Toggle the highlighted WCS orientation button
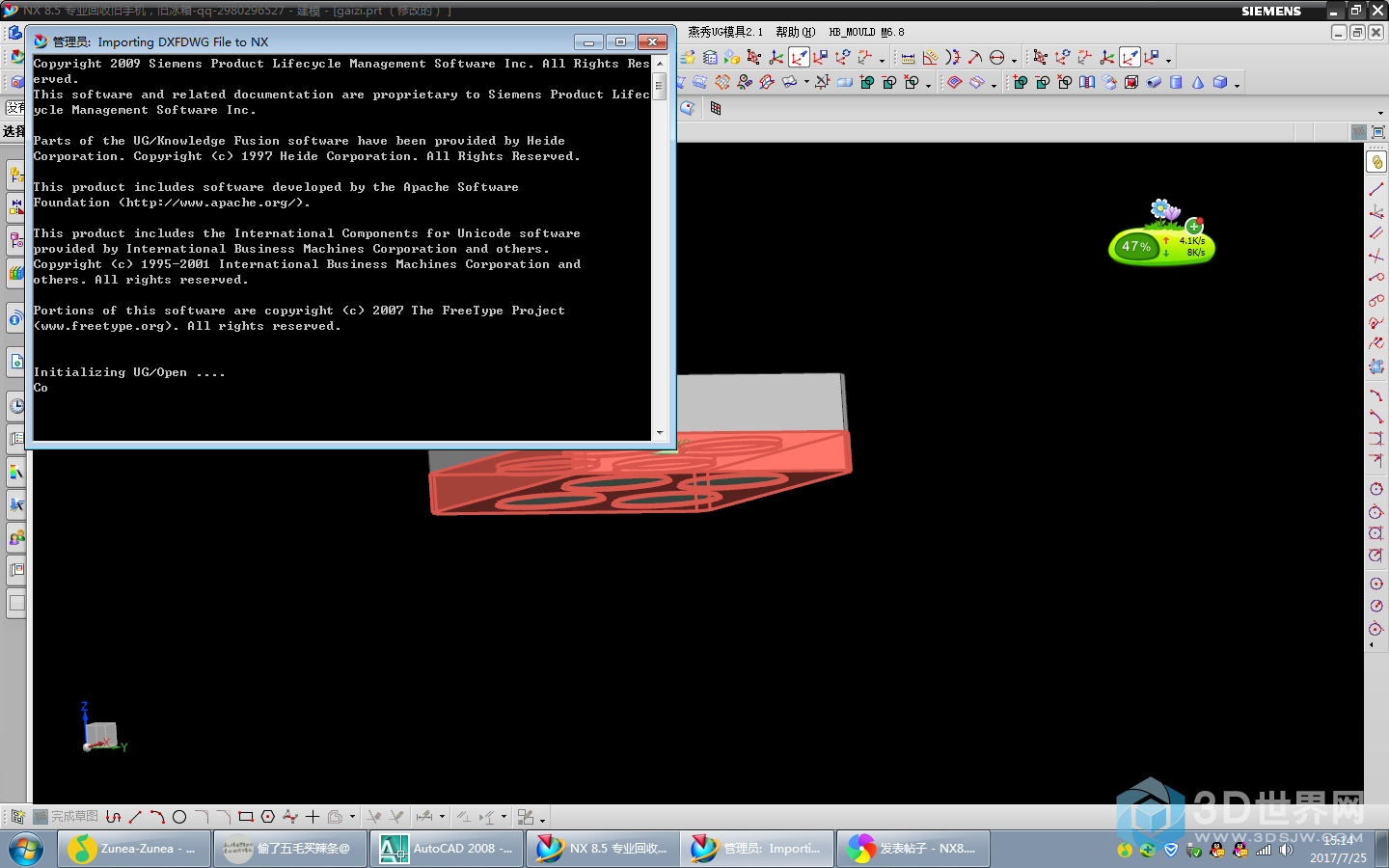This screenshot has width=1389, height=868. click(x=799, y=58)
